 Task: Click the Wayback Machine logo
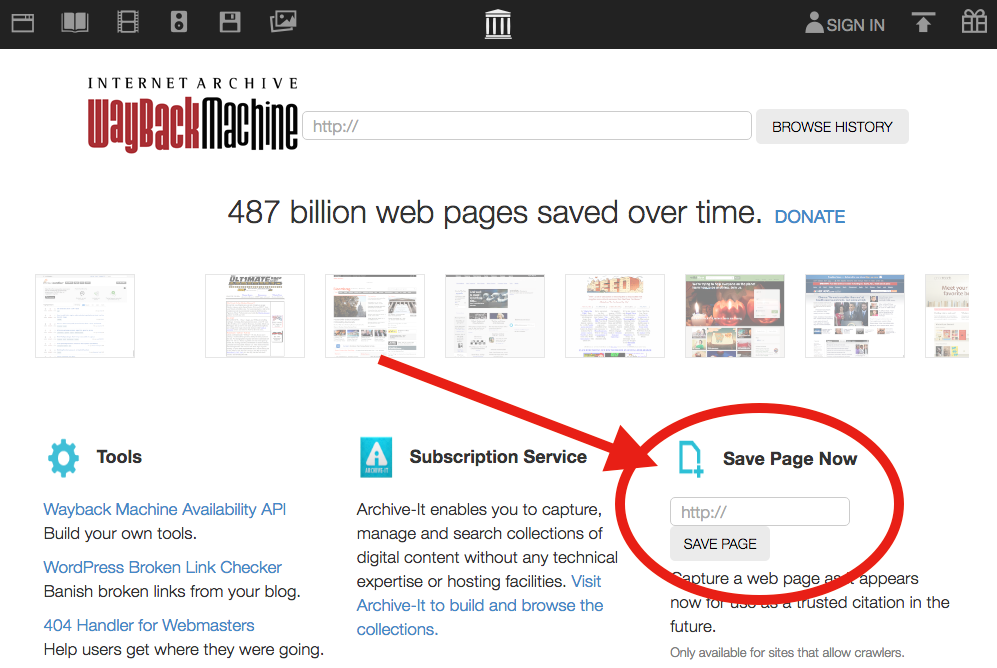pyautogui.click(x=193, y=116)
